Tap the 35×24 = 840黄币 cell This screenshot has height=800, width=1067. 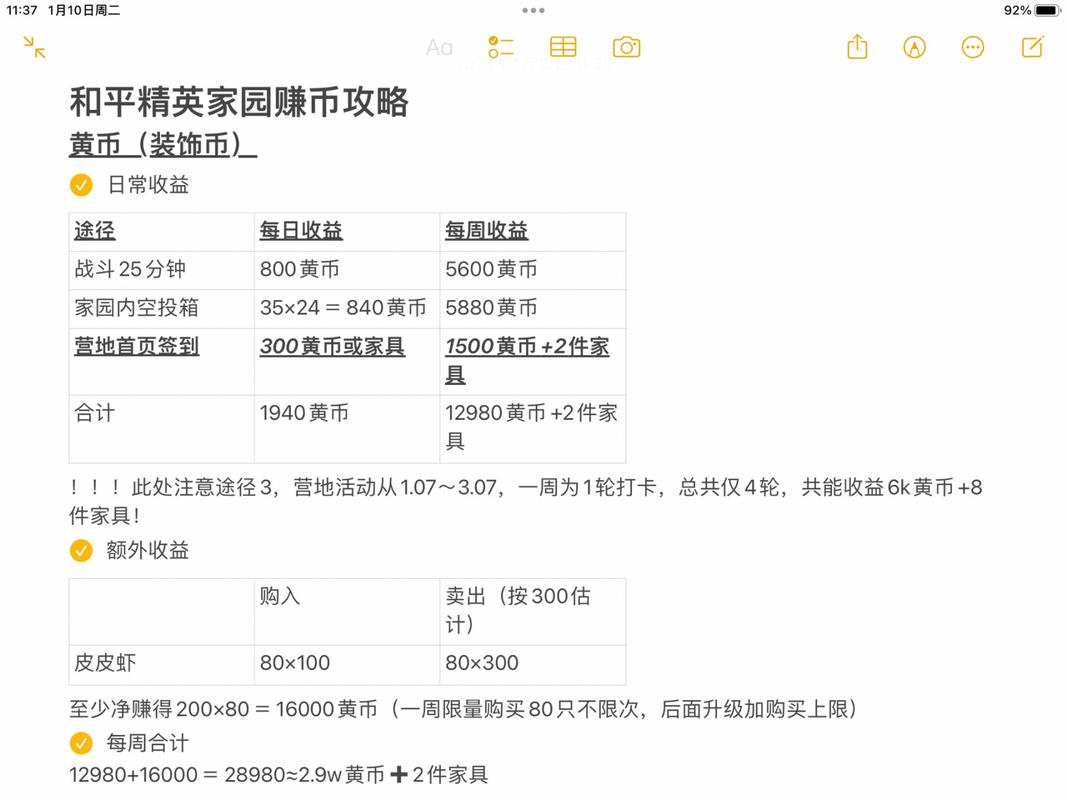347,309
